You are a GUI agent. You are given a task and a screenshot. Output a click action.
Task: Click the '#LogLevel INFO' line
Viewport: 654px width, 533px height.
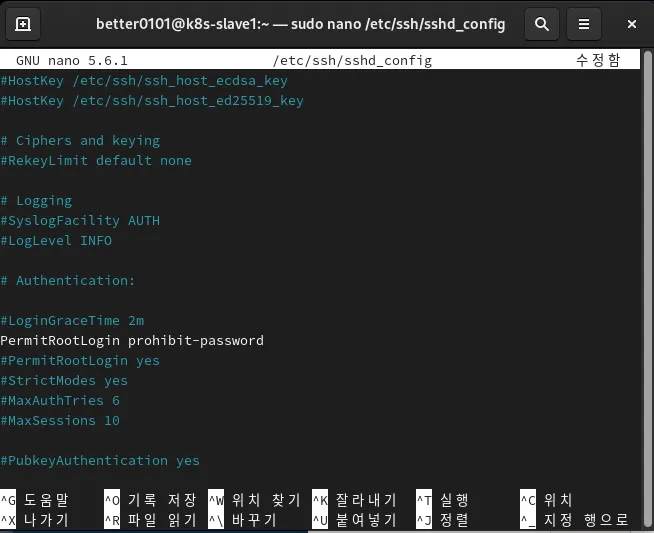(x=56, y=241)
